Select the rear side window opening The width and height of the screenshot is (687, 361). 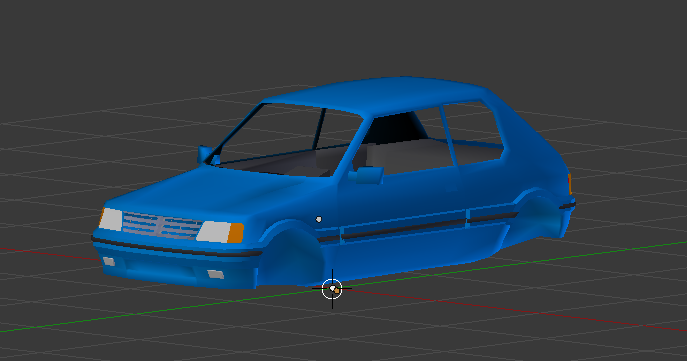click(x=475, y=134)
